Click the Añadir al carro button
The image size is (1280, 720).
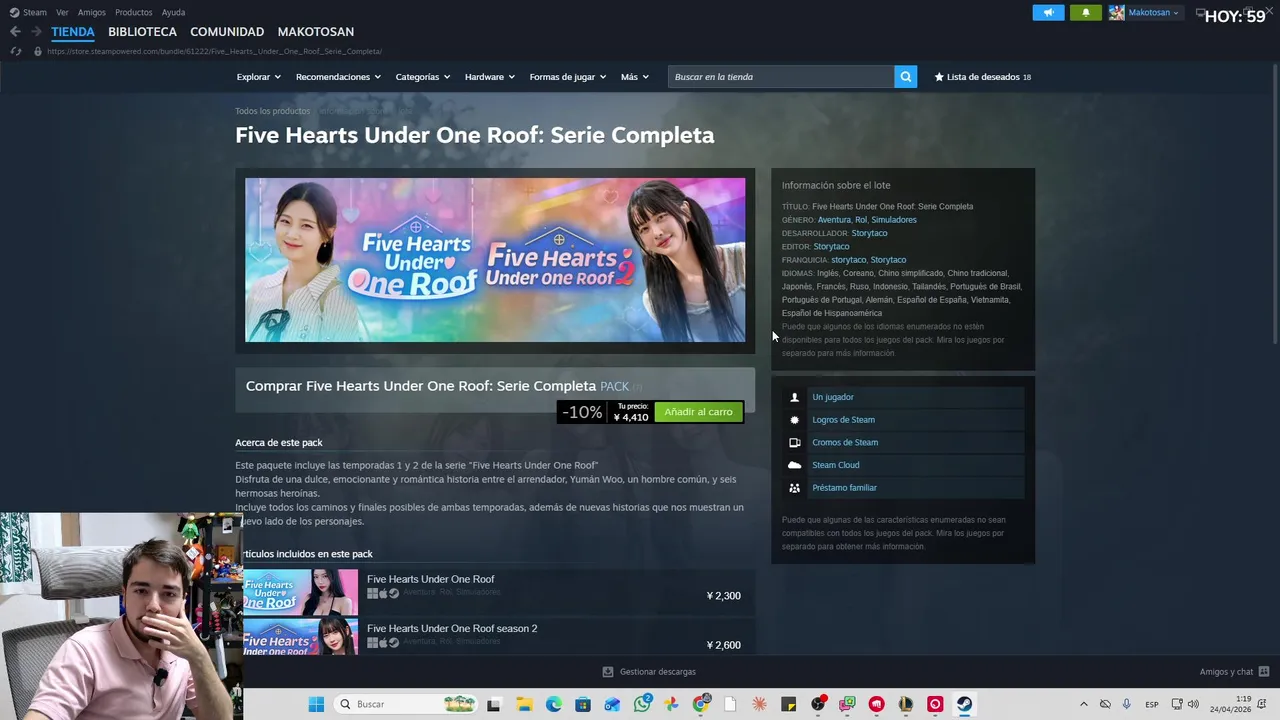pos(698,412)
